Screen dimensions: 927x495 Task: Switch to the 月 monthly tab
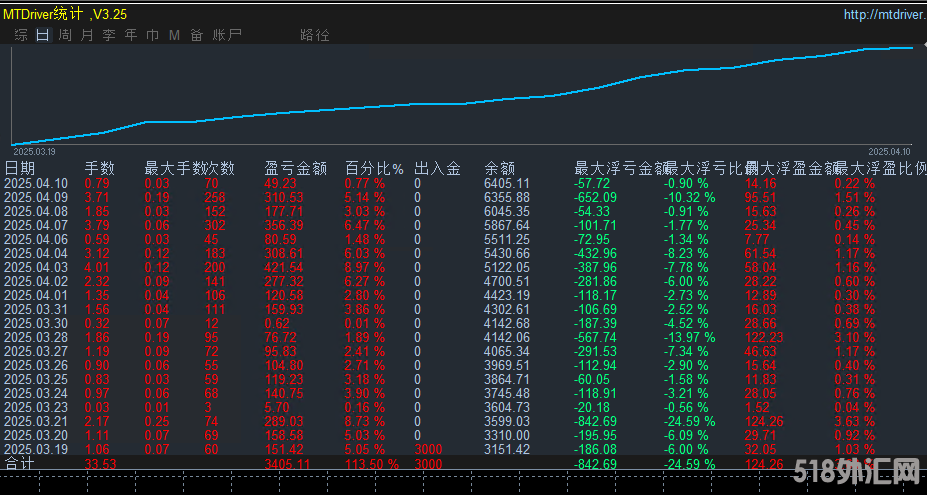(x=87, y=35)
